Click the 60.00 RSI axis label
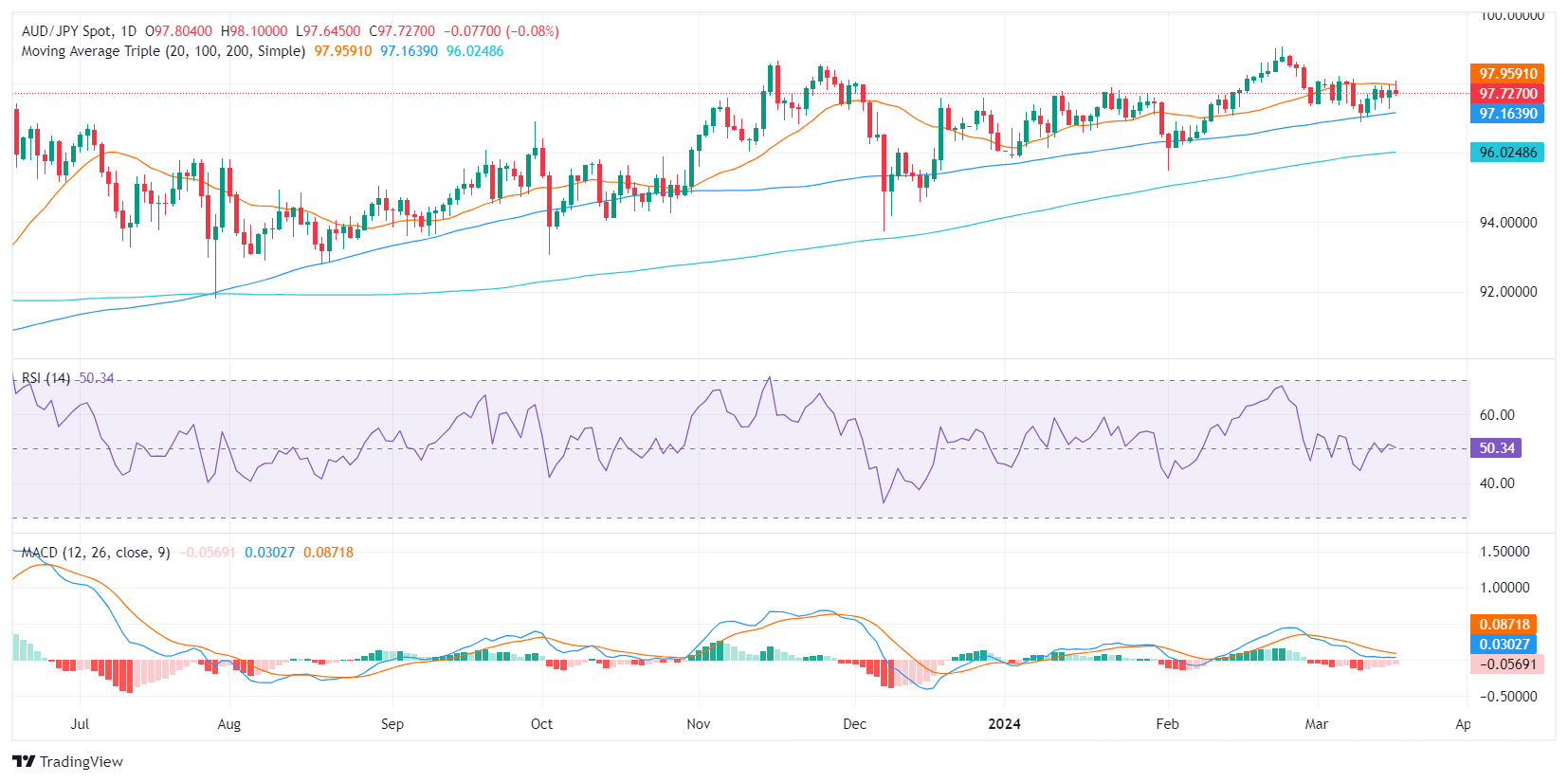This screenshot has height=782, width=1568. [x=1497, y=415]
